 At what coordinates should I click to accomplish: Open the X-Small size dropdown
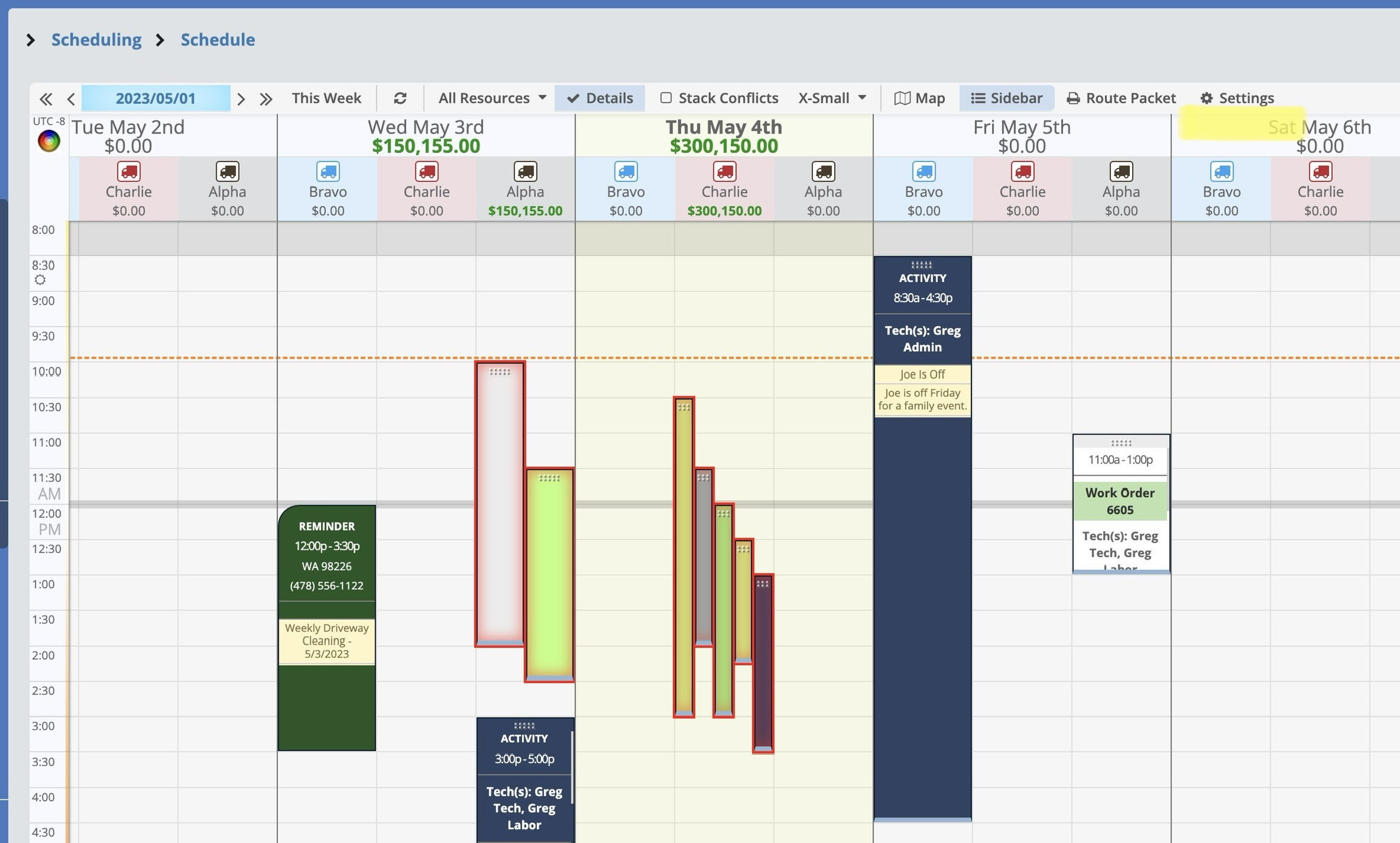832,98
